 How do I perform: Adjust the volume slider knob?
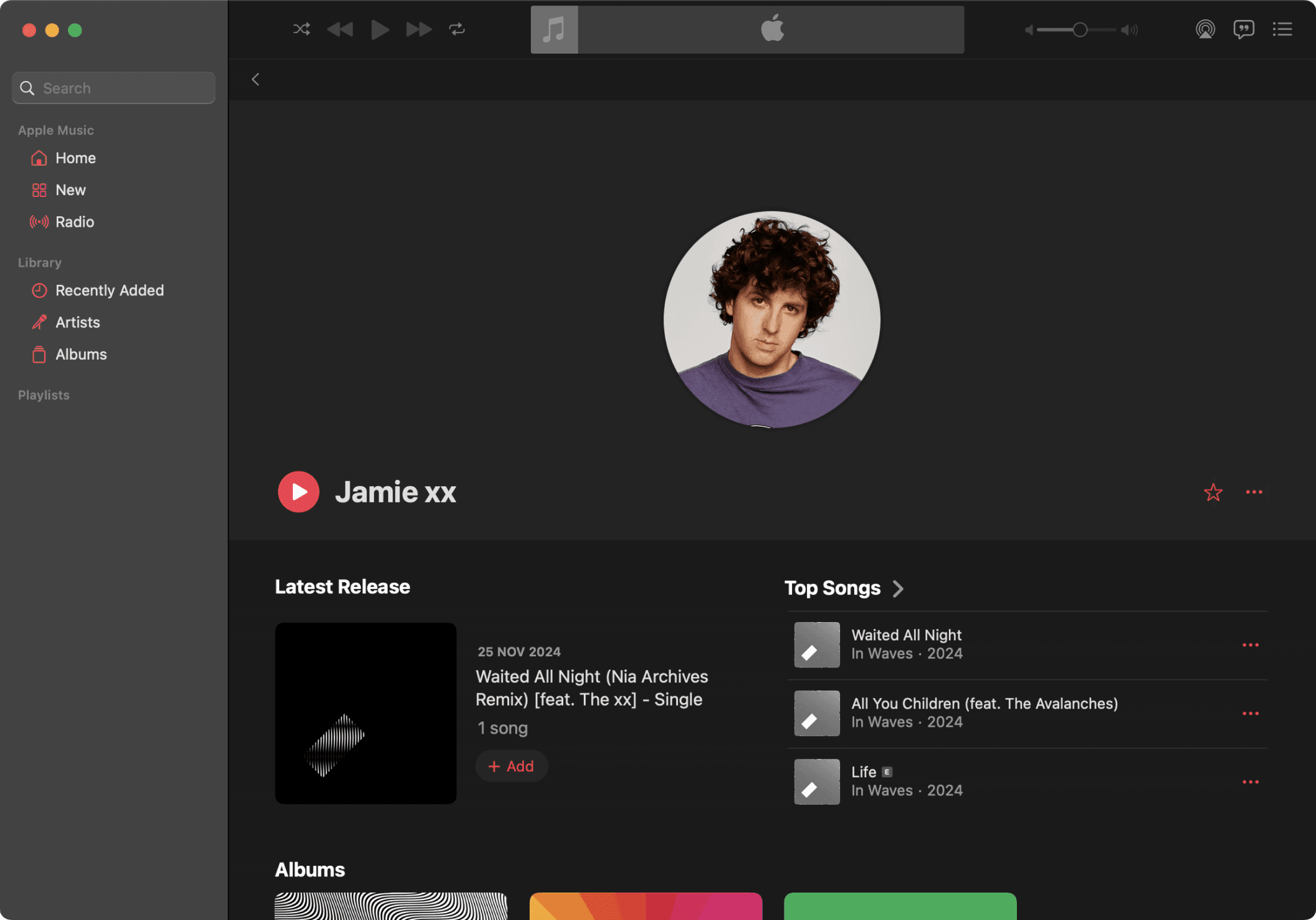tap(1080, 30)
